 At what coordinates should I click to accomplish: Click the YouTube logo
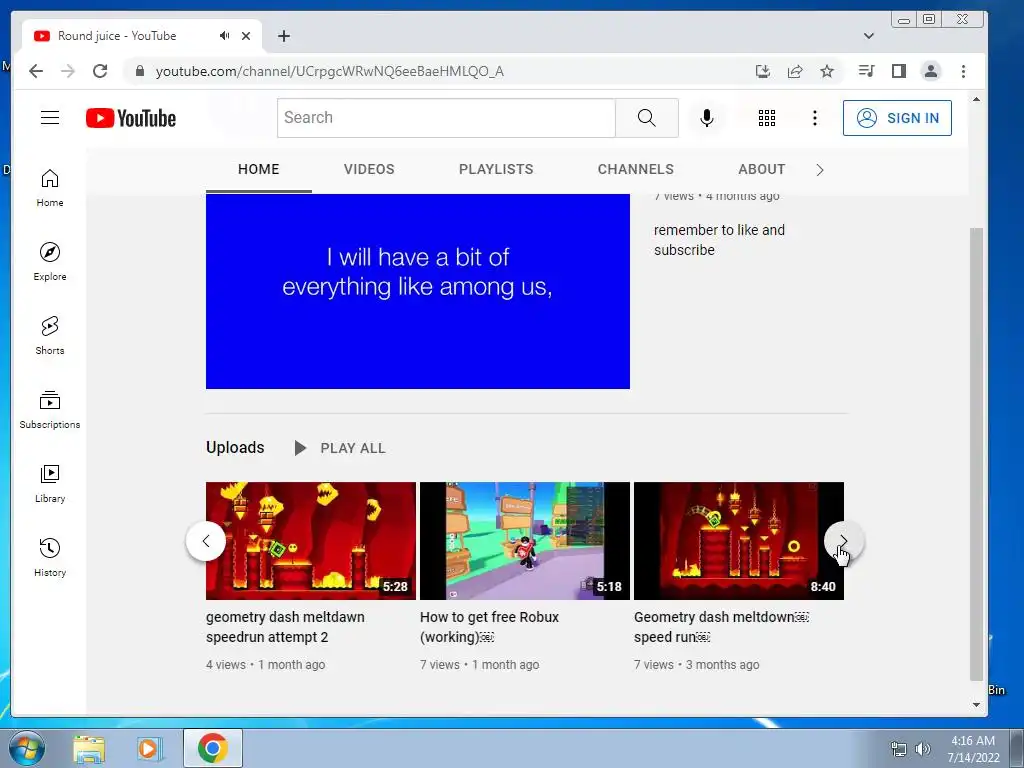131,118
